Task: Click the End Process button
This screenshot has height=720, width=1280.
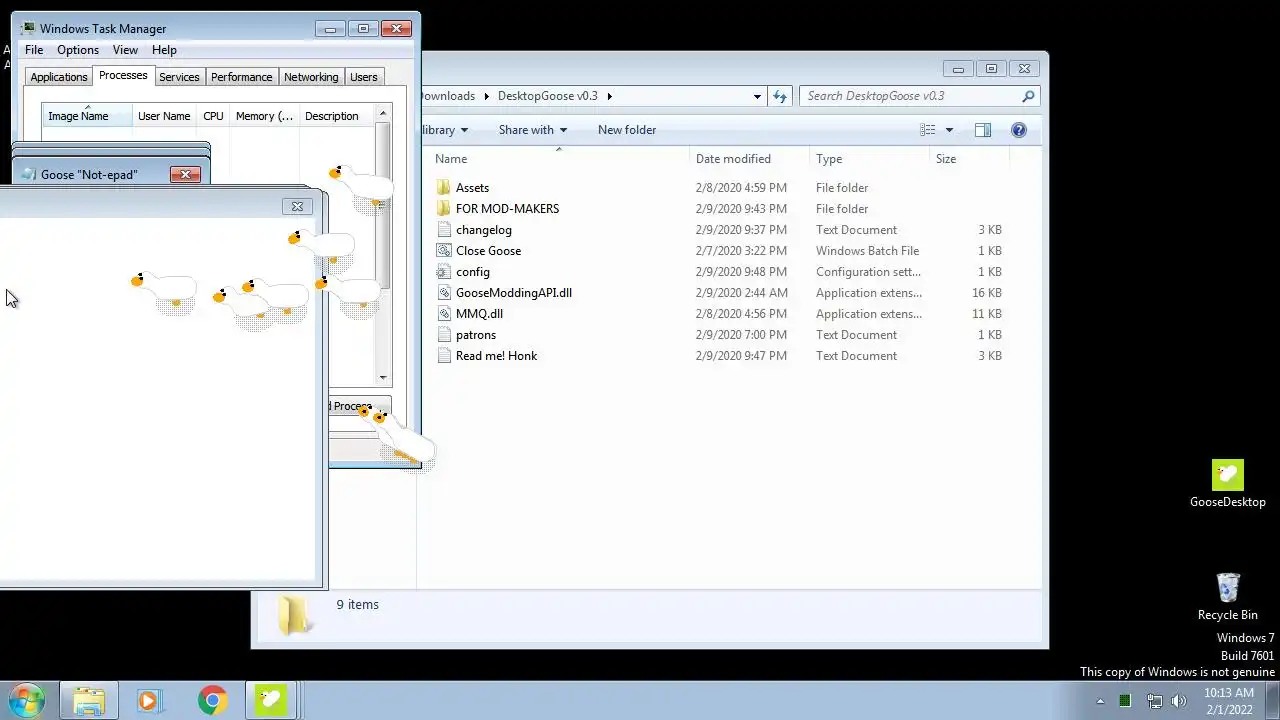Action: [359, 406]
